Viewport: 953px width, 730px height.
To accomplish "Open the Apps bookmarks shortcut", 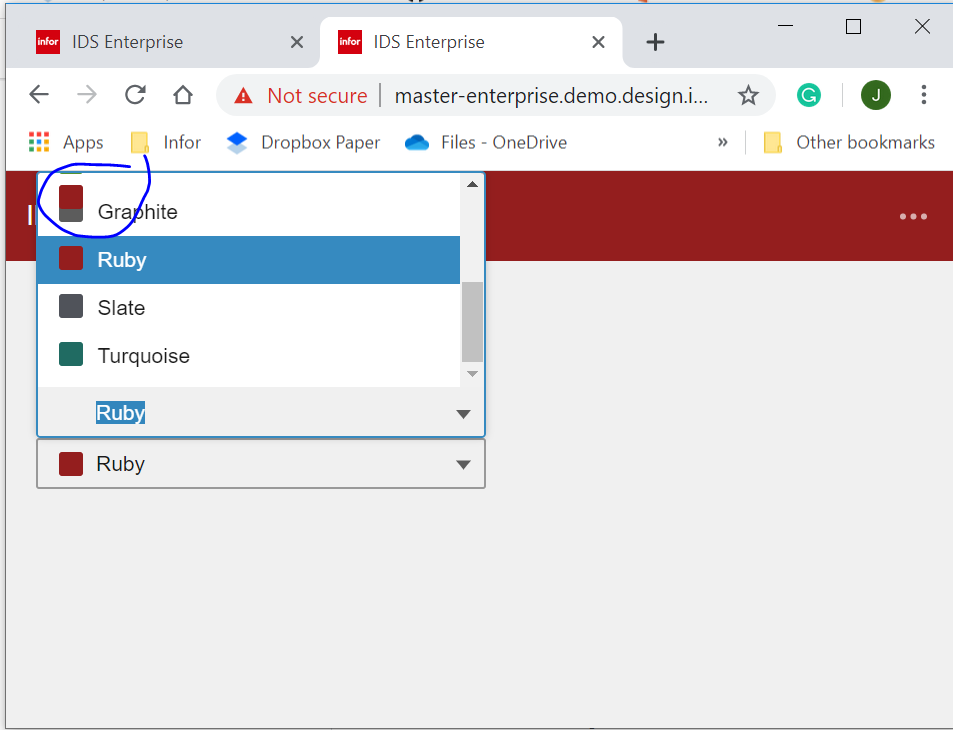I will click(x=66, y=142).
